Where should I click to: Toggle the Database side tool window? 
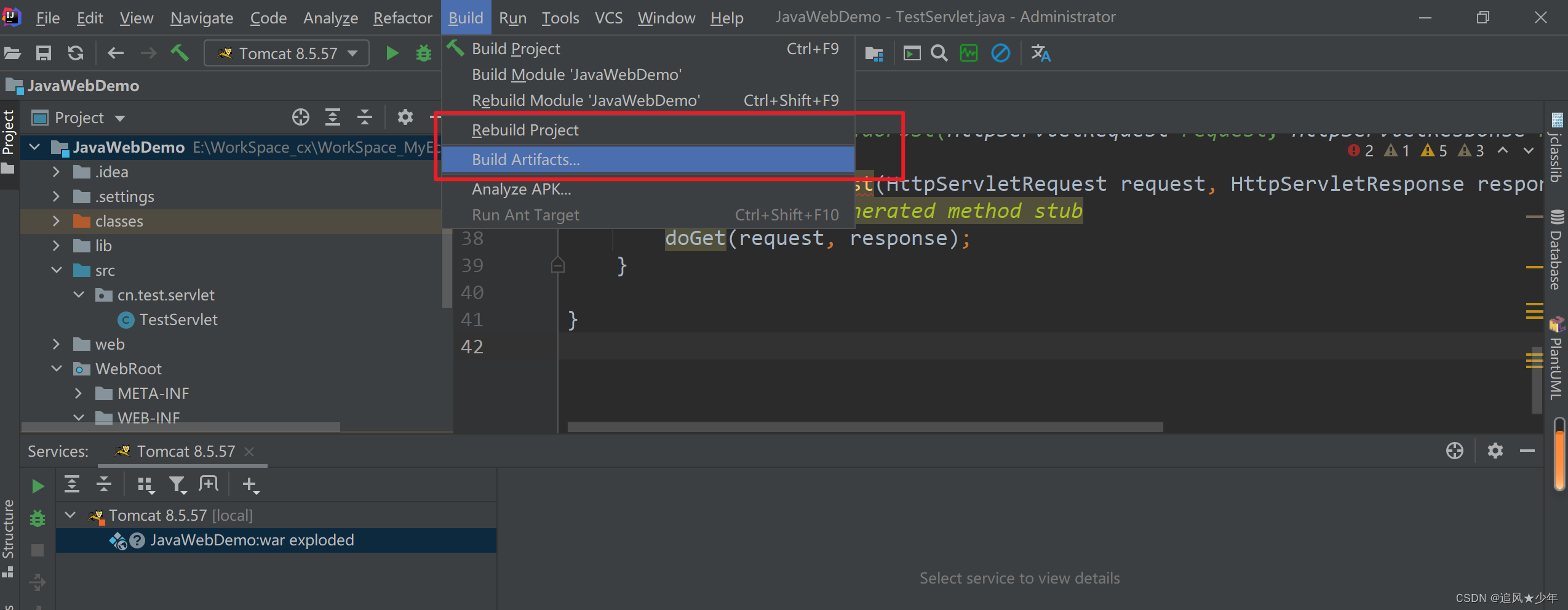click(x=1557, y=249)
